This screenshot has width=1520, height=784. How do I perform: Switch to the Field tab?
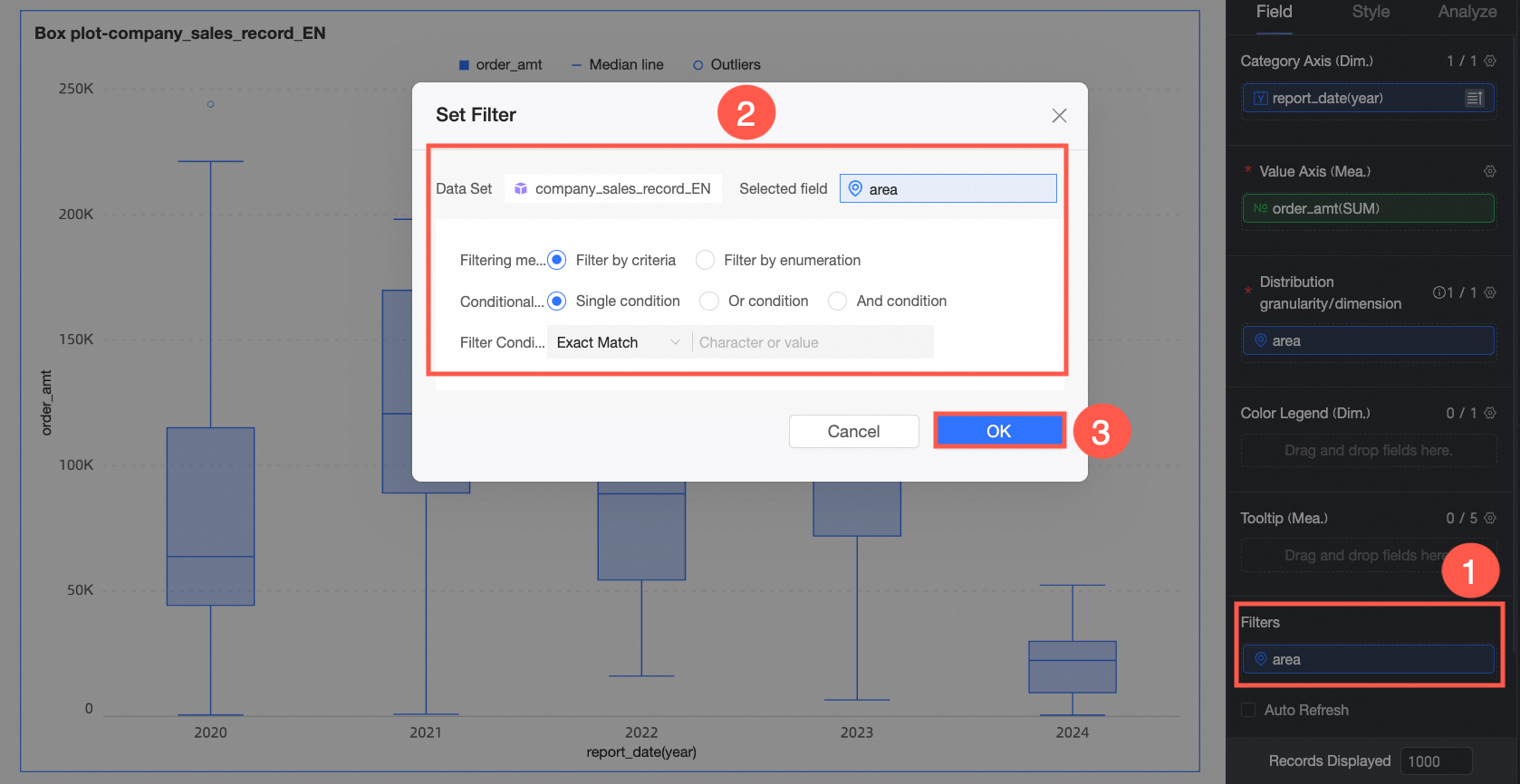[x=1274, y=12]
